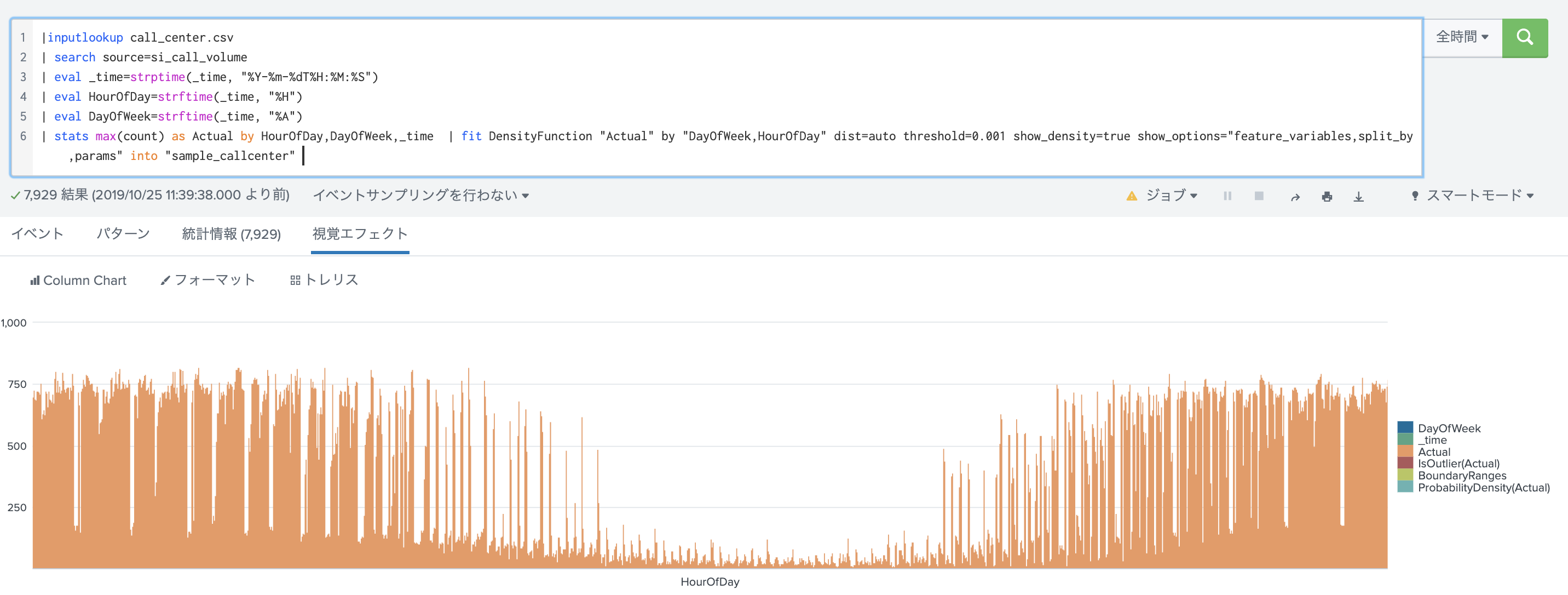Switch to the 統計情報 tab
The height and width of the screenshot is (595, 1568).
231,234
